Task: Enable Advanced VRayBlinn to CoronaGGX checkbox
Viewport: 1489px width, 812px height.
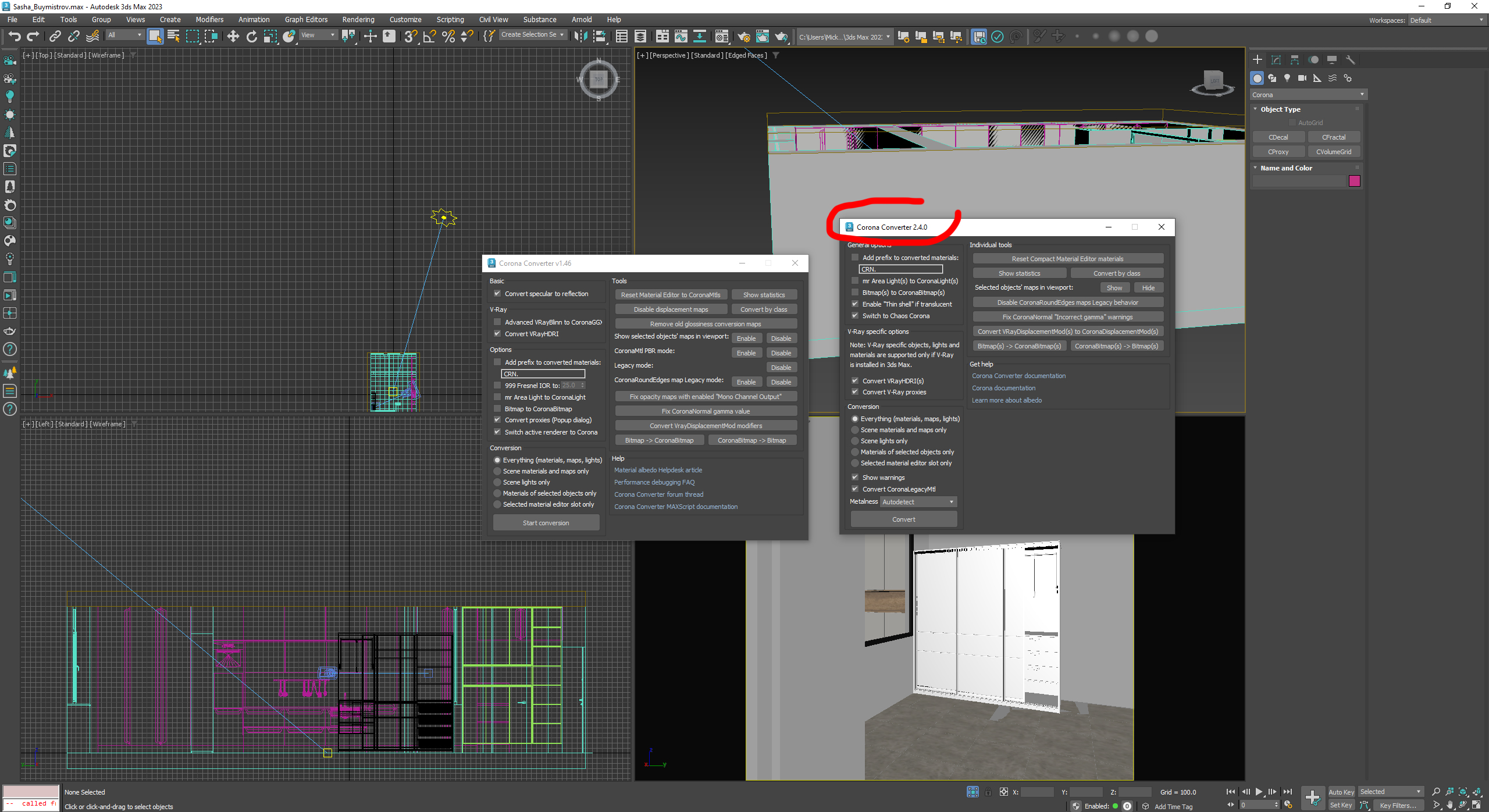Action: (497, 322)
